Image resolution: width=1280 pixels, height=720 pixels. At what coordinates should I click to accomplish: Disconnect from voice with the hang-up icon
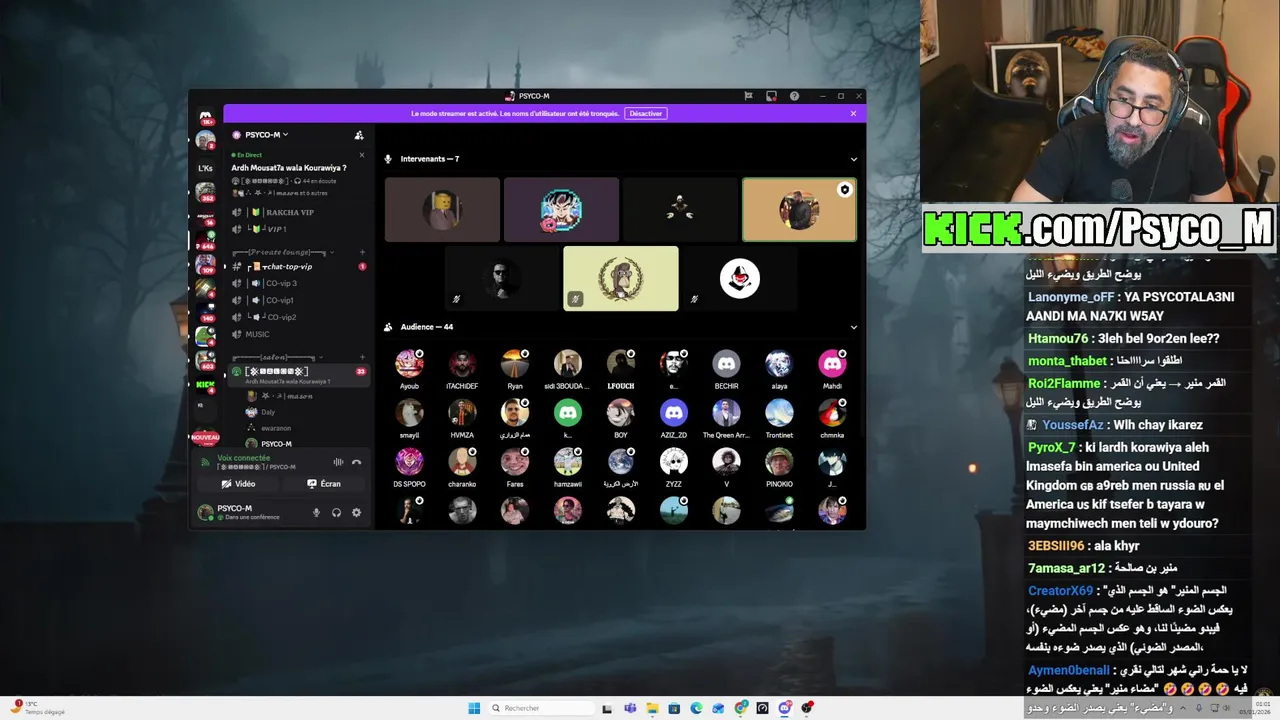(x=356, y=462)
